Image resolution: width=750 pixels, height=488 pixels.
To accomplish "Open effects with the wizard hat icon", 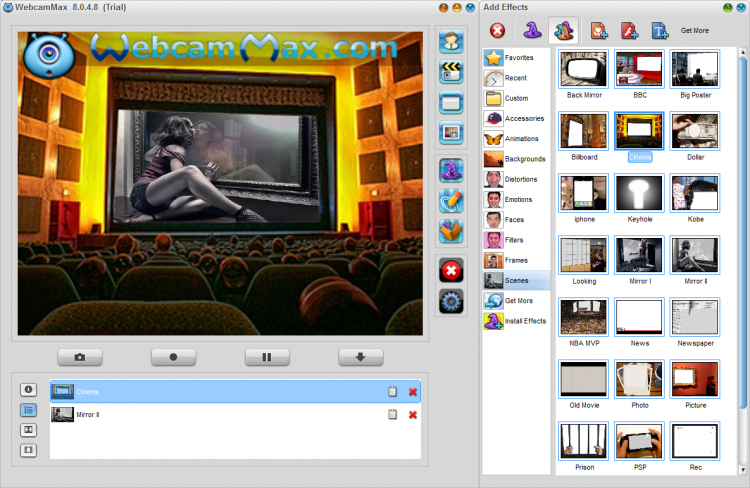I will [451, 170].
